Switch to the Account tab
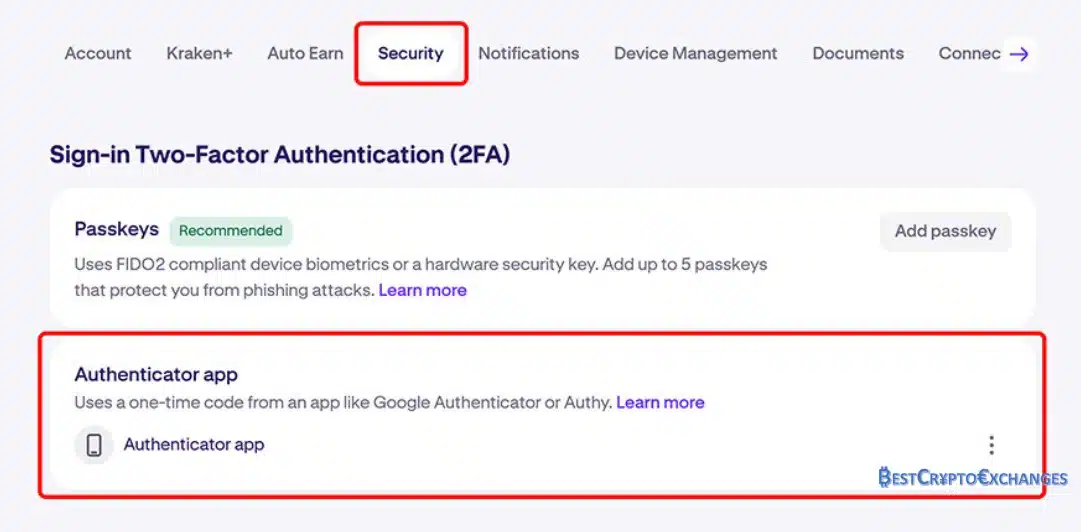Image resolution: width=1081 pixels, height=532 pixels. pos(98,53)
